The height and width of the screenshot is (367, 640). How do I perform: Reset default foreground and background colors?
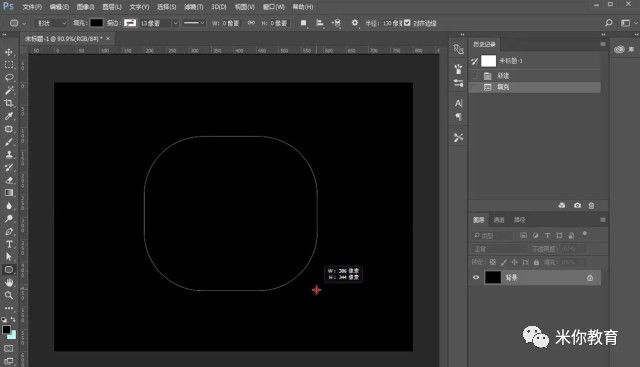4,319
